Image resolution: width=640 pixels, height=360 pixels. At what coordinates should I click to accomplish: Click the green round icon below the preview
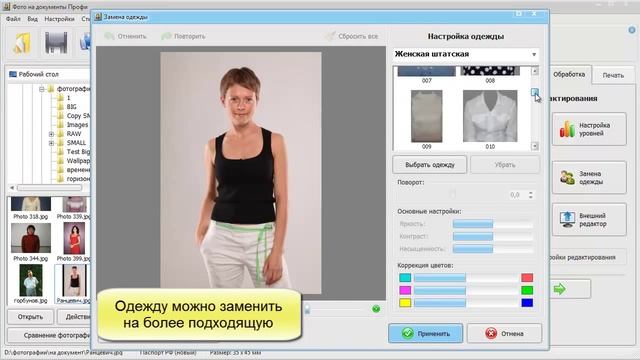[376, 309]
